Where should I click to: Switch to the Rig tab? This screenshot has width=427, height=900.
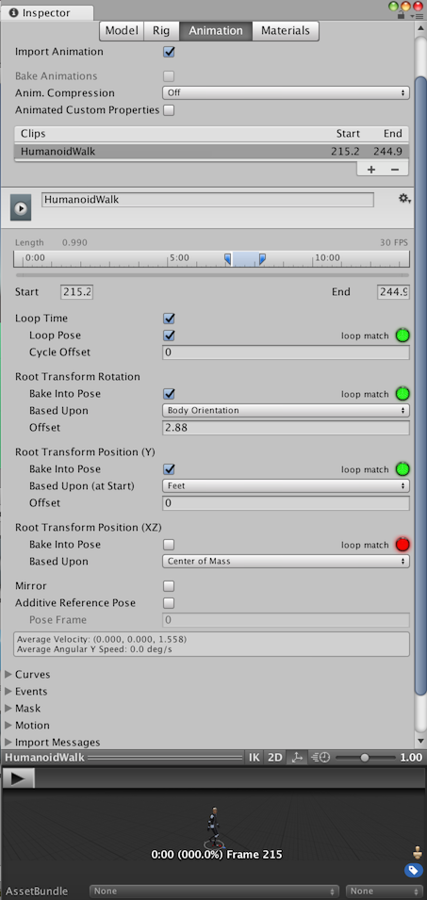pyautogui.click(x=161, y=31)
